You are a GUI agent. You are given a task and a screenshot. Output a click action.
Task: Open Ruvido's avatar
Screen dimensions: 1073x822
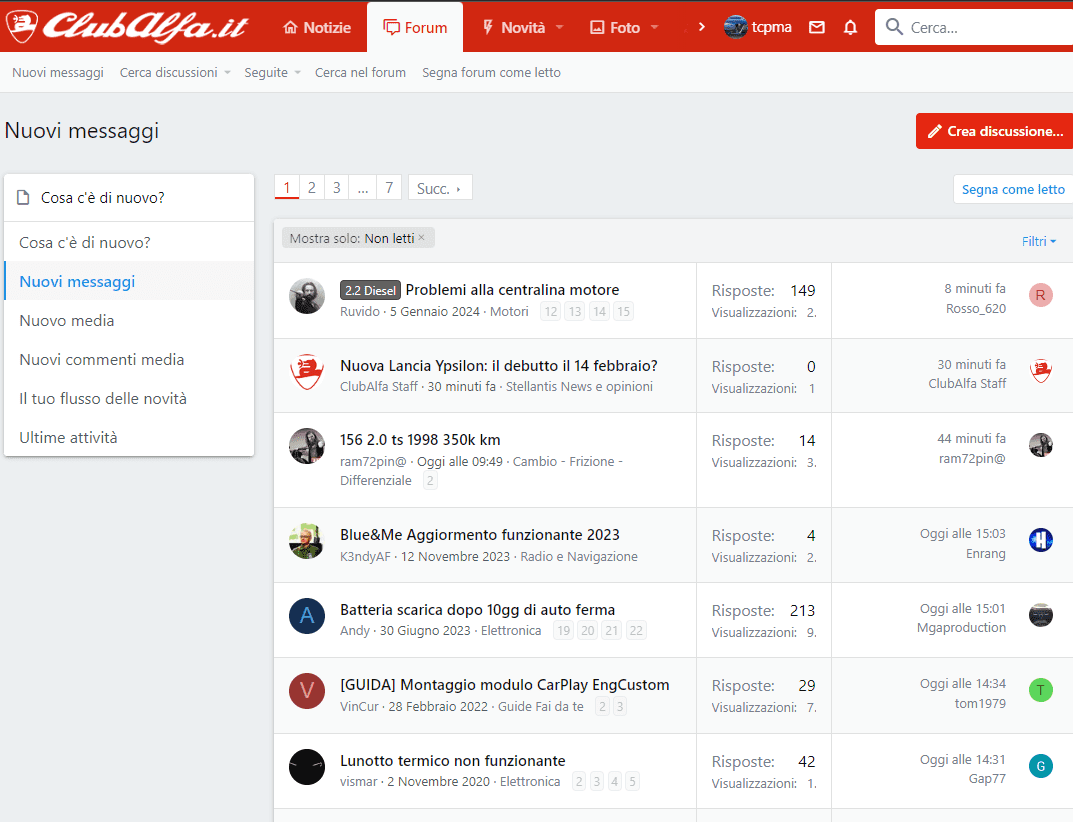pos(307,296)
